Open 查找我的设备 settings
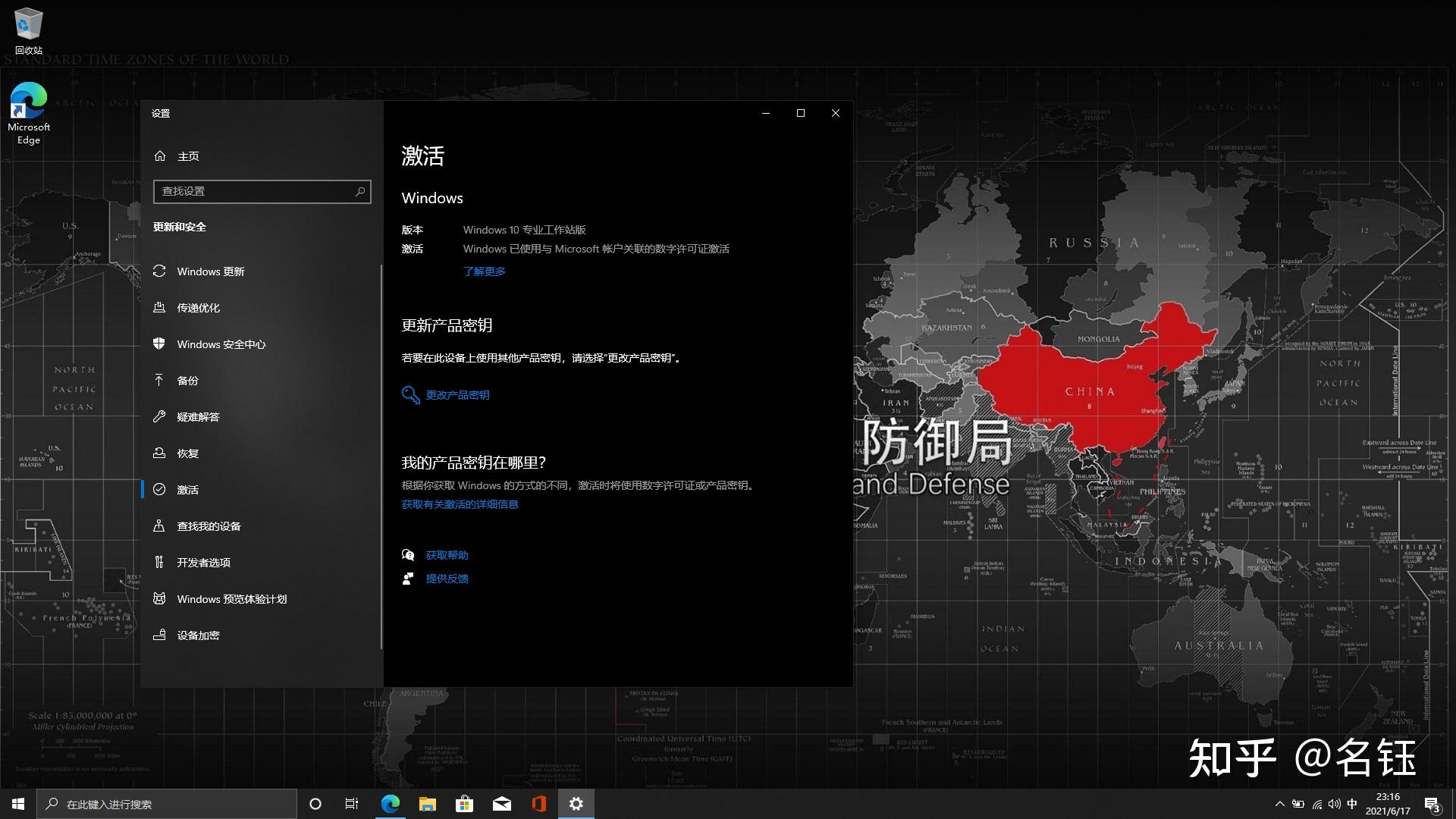Image resolution: width=1456 pixels, height=819 pixels. tap(209, 526)
